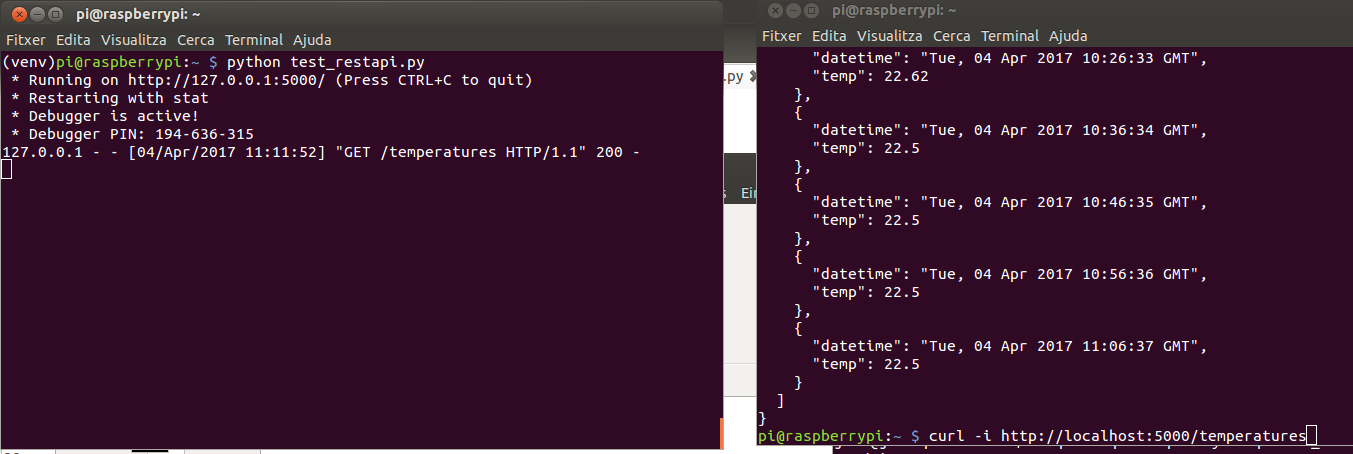
Task: Open Ajuda menu in the curl terminal
Action: pyautogui.click(x=1068, y=36)
